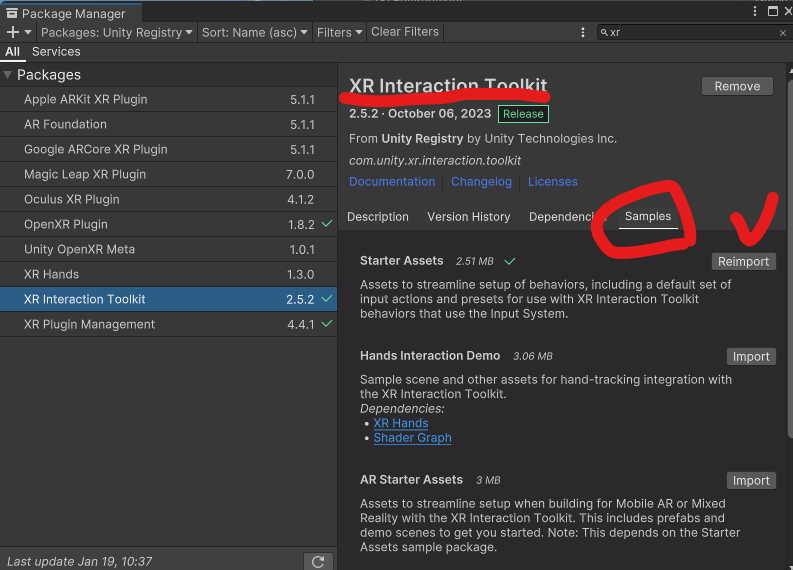The image size is (793, 570).
Task: Open the XR Hands dependency link
Action: [x=401, y=423]
